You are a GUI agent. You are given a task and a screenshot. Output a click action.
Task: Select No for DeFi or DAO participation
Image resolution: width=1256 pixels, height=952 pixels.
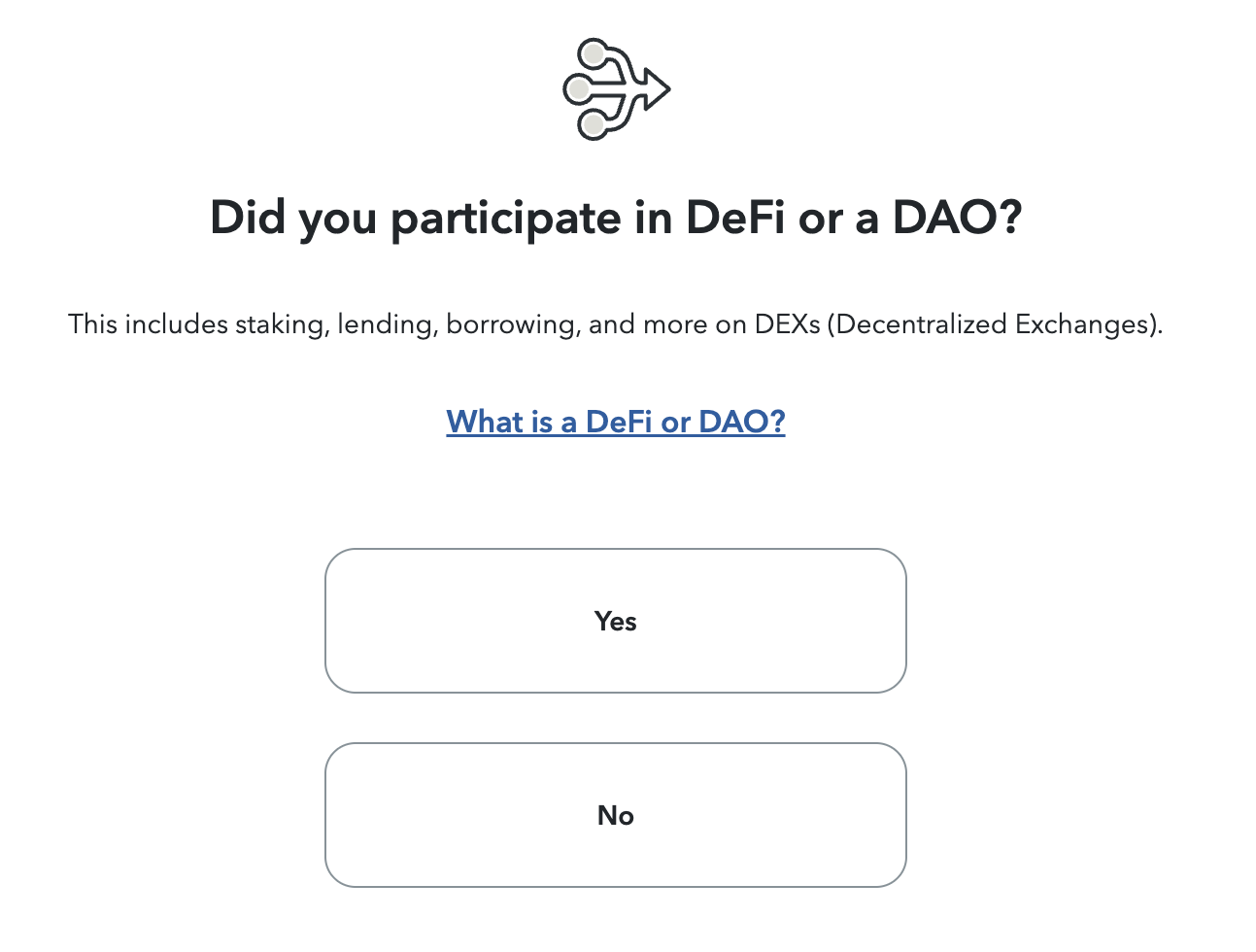click(616, 816)
